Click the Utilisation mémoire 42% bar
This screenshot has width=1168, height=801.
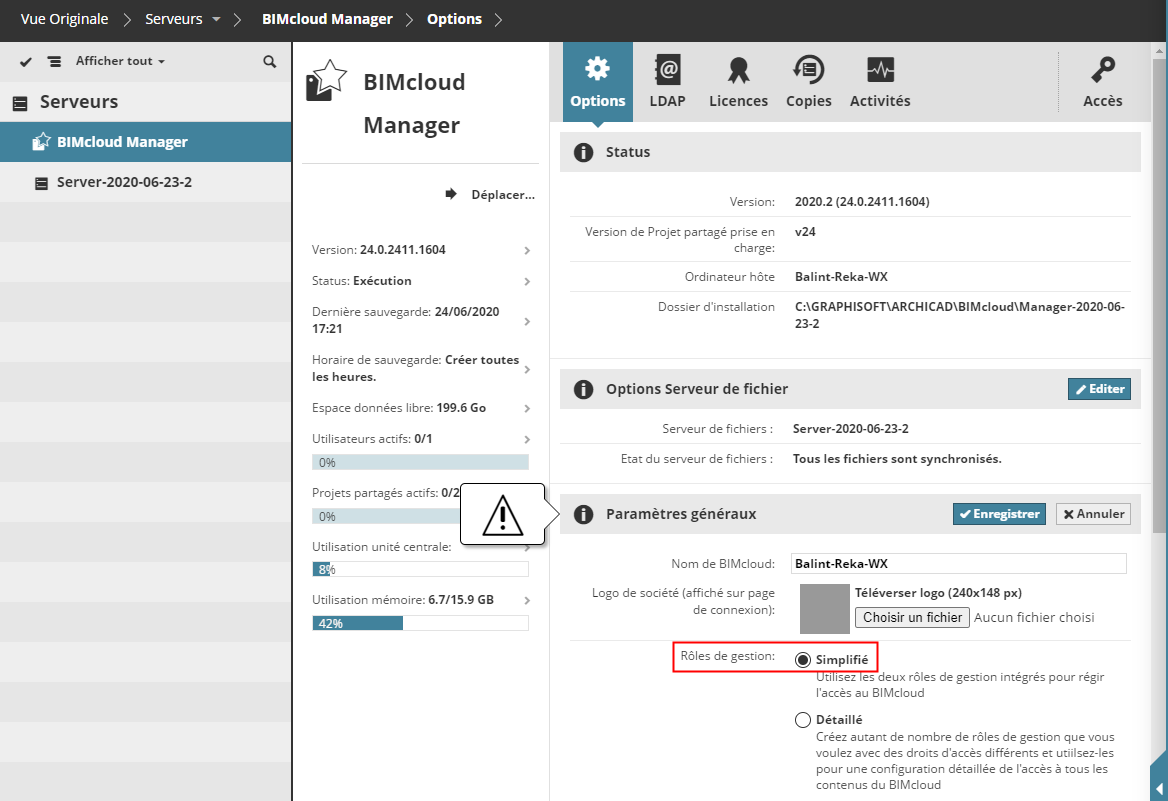click(420, 624)
